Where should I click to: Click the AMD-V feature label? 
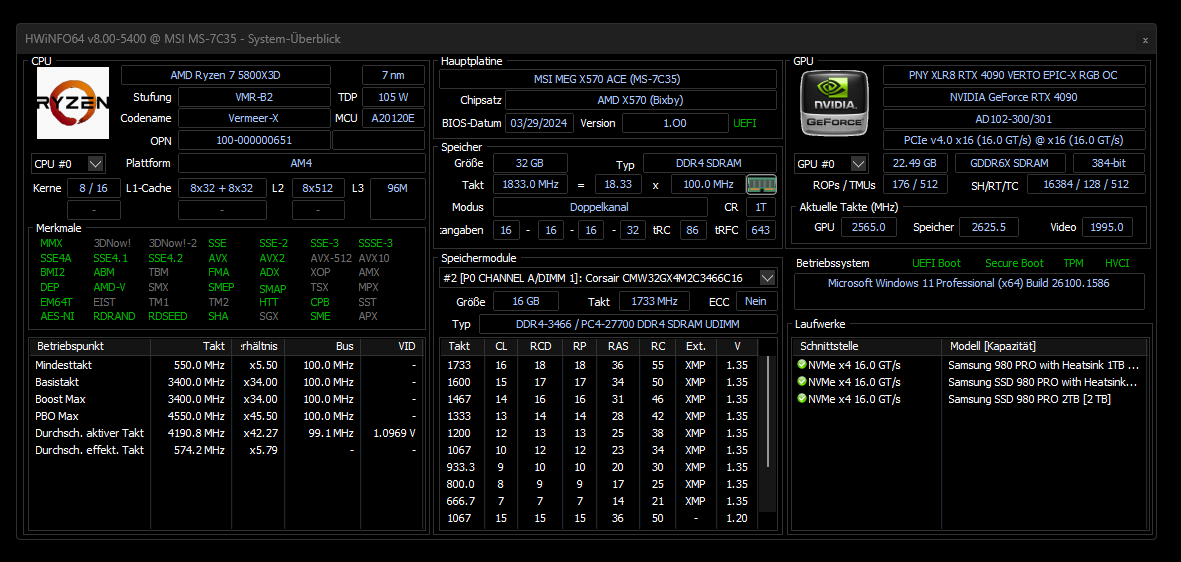(109, 287)
